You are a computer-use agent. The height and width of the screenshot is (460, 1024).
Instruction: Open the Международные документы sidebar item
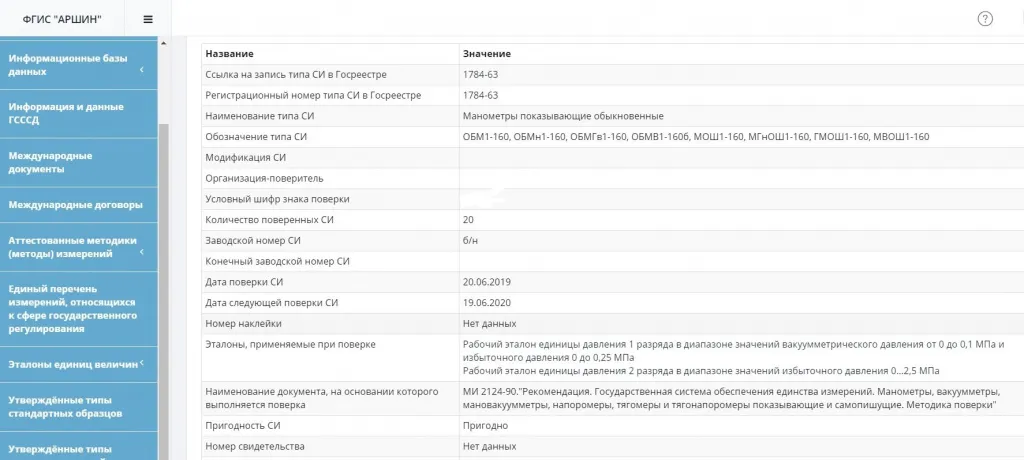tap(50, 162)
